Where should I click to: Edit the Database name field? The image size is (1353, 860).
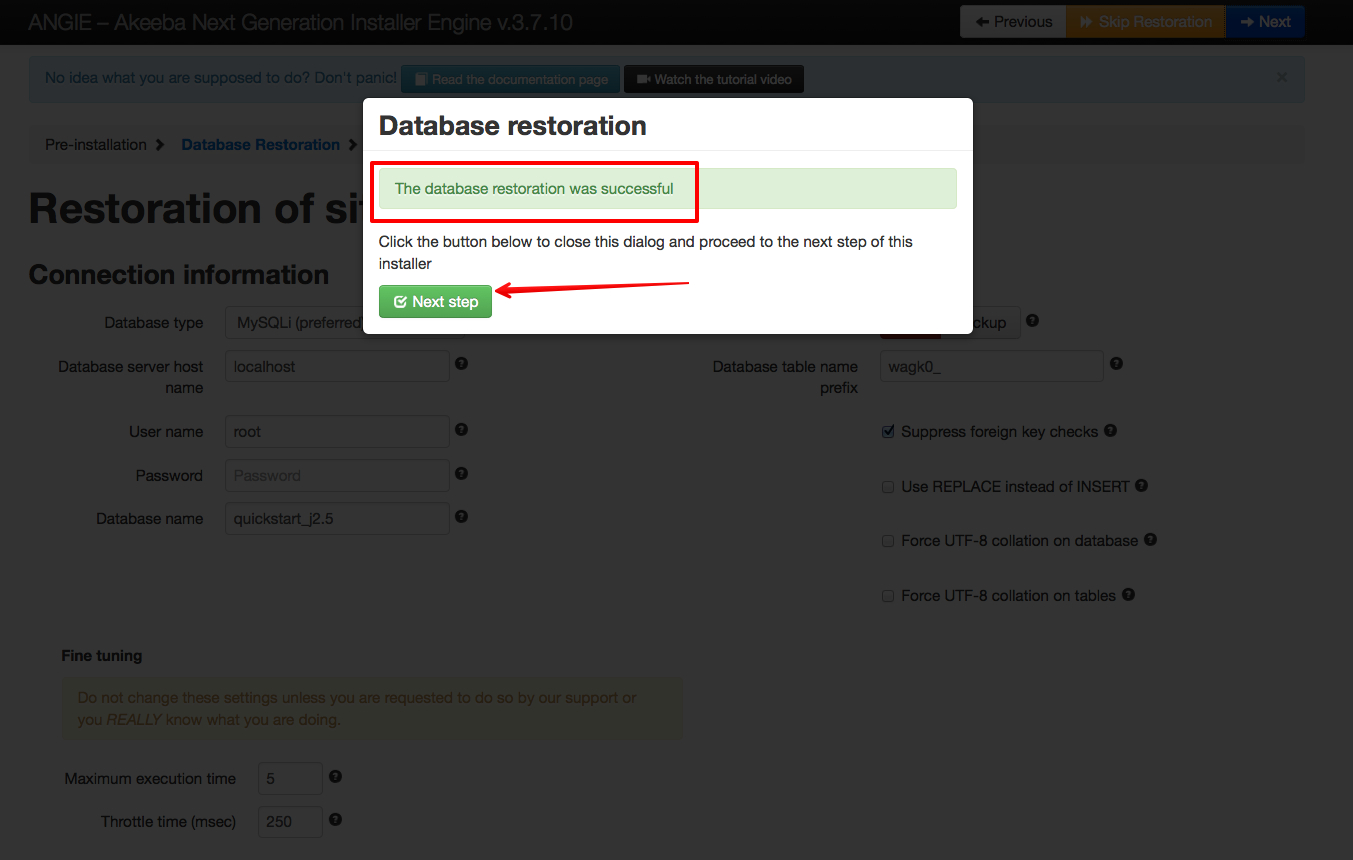337,519
